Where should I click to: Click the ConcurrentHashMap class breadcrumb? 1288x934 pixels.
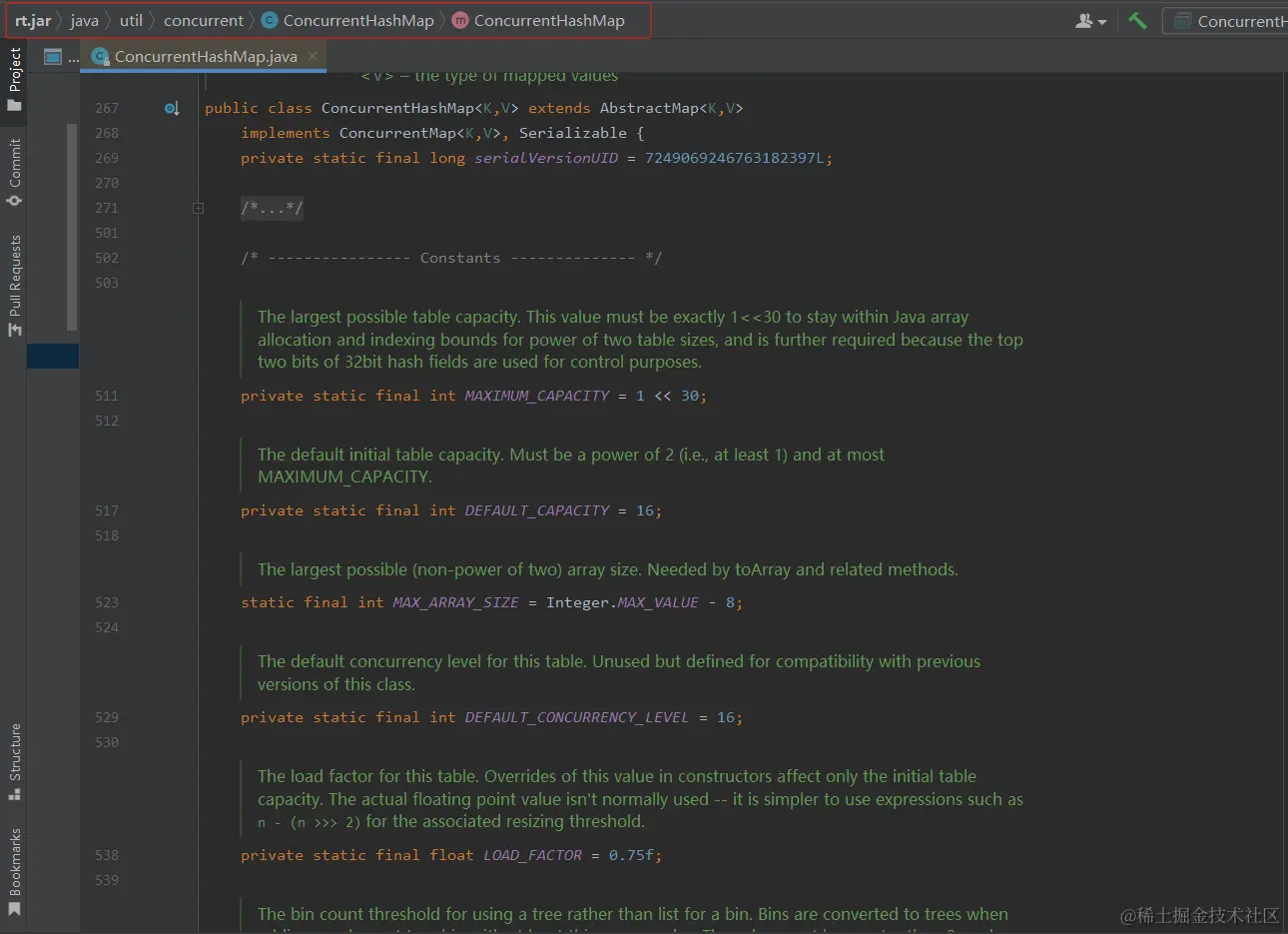click(348, 20)
